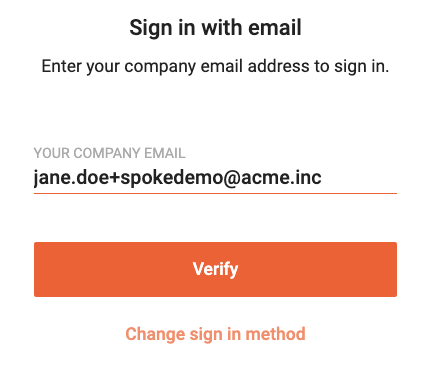This screenshot has height=367, width=432.
Task: Click the YOUR COMPANY EMAIL label
Action: [109, 153]
